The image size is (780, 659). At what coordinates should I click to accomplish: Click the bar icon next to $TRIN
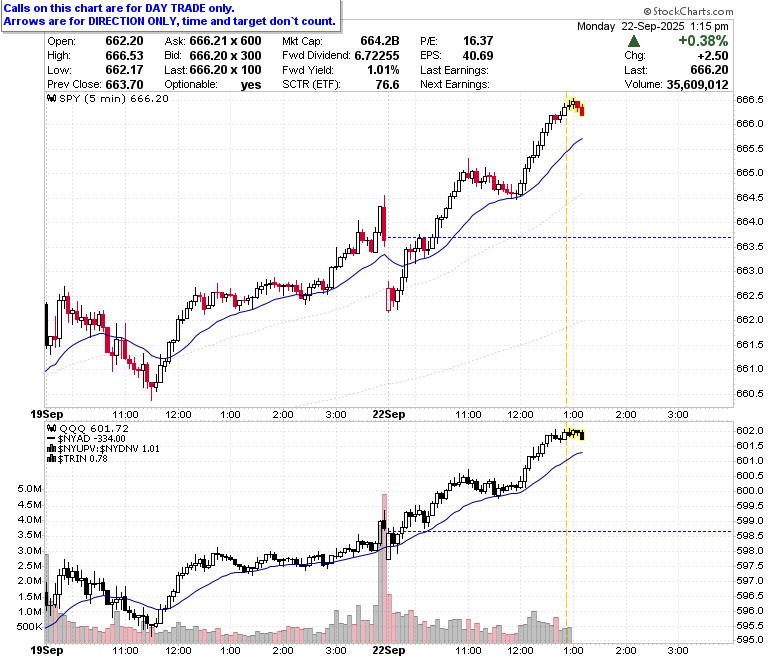point(51,459)
